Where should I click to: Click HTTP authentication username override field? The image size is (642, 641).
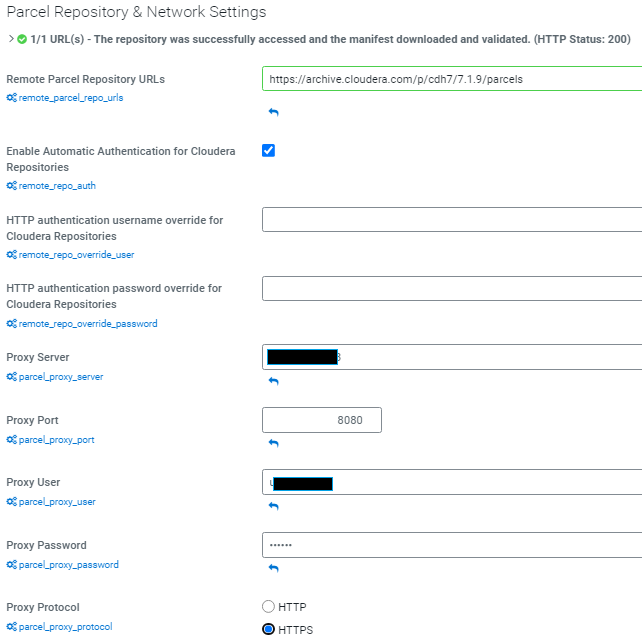(x=452, y=220)
